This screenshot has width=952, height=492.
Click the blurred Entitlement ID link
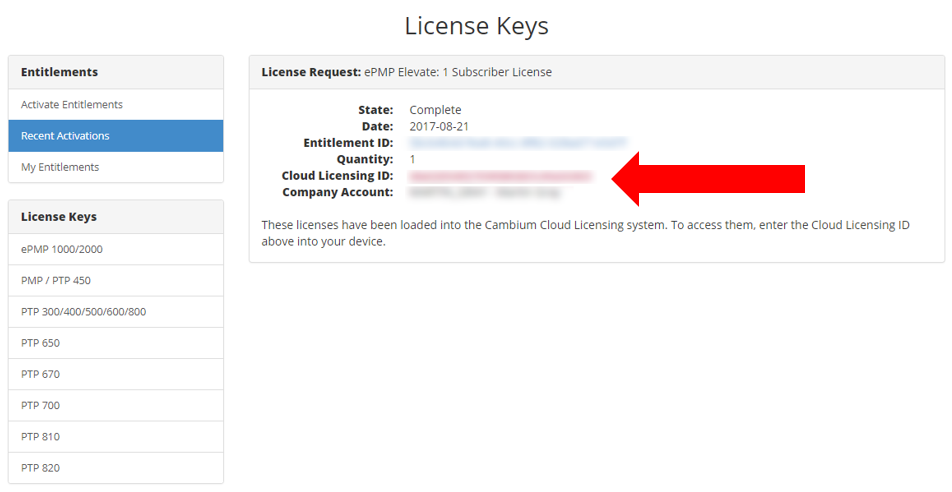518,143
